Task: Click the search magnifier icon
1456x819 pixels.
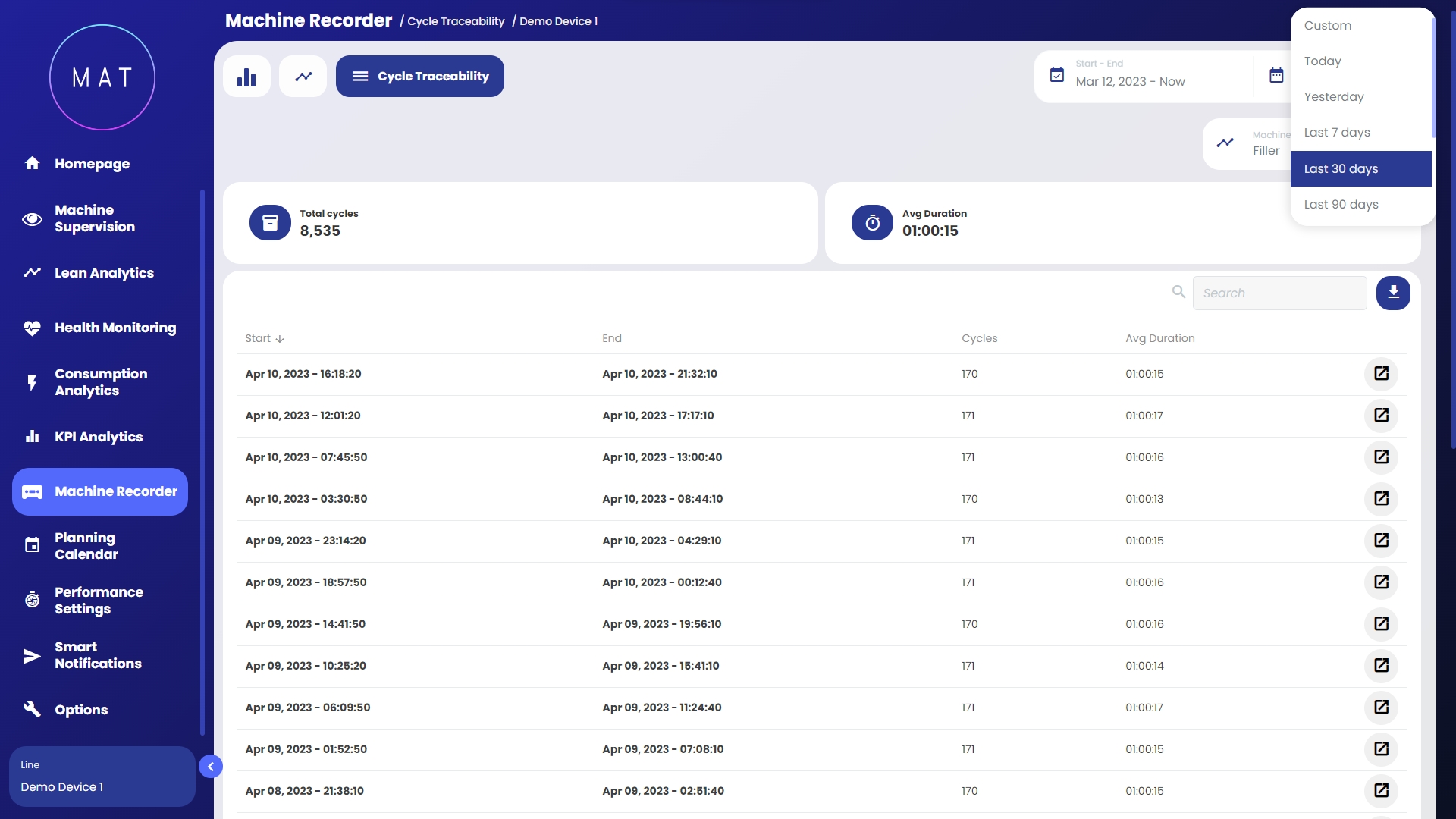Action: 1178,292
